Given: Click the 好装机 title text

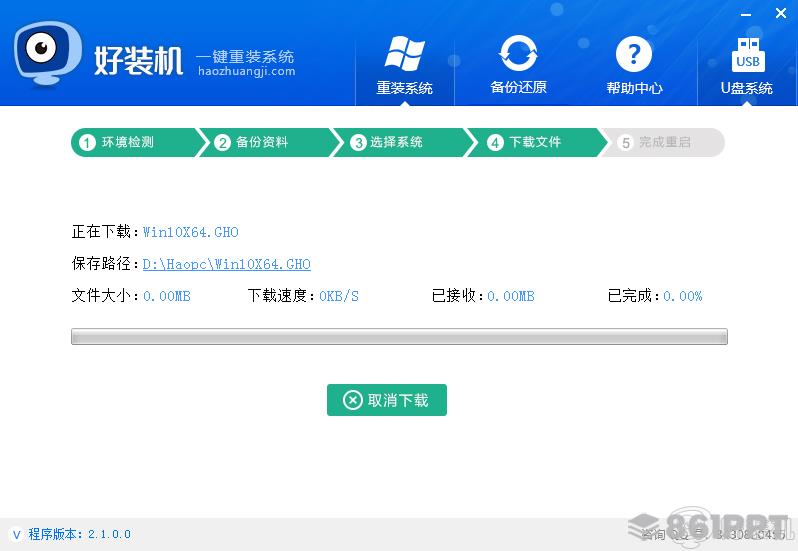Looking at the screenshot, I should [x=138, y=61].
